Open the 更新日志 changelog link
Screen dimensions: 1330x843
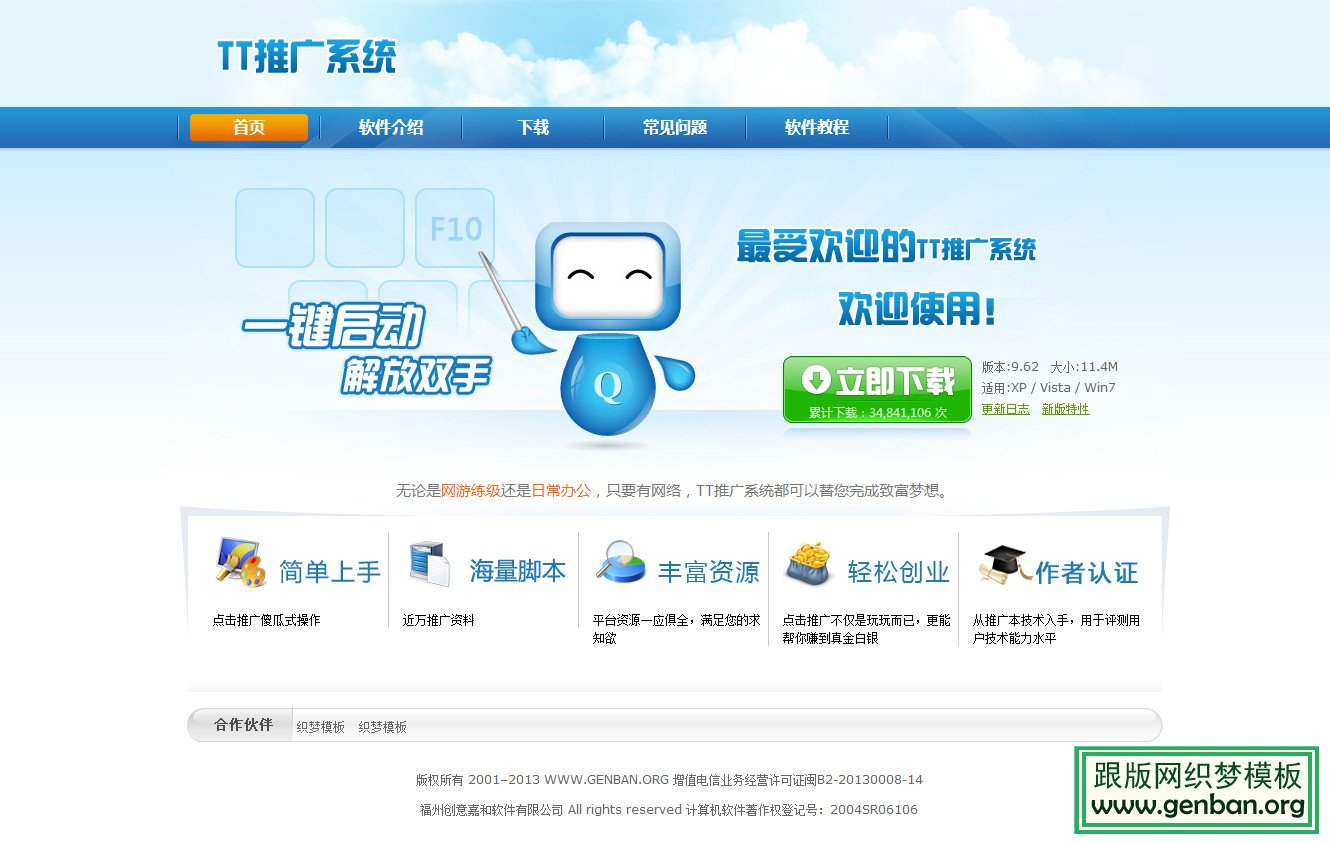click(x=1004, y=408)
